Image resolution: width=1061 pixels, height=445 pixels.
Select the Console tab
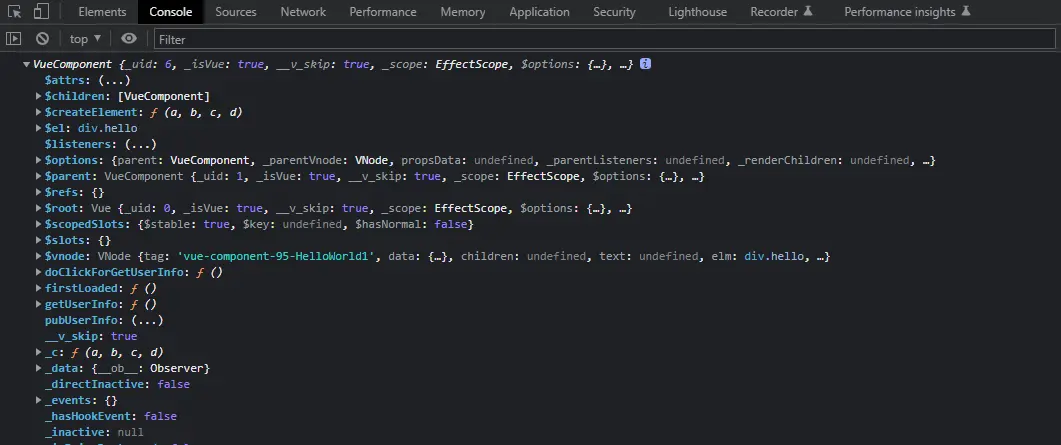[171, 11]
